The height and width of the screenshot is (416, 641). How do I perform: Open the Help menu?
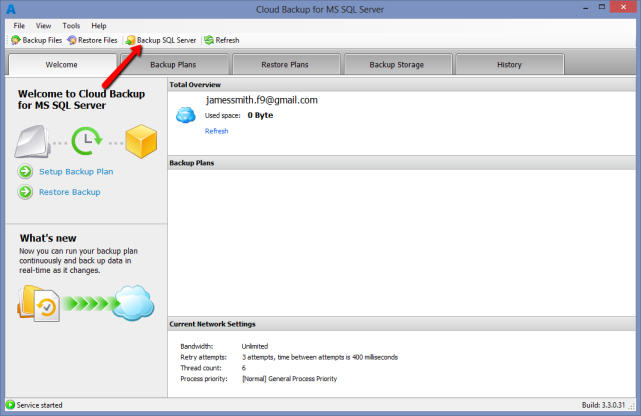point(99,25)
